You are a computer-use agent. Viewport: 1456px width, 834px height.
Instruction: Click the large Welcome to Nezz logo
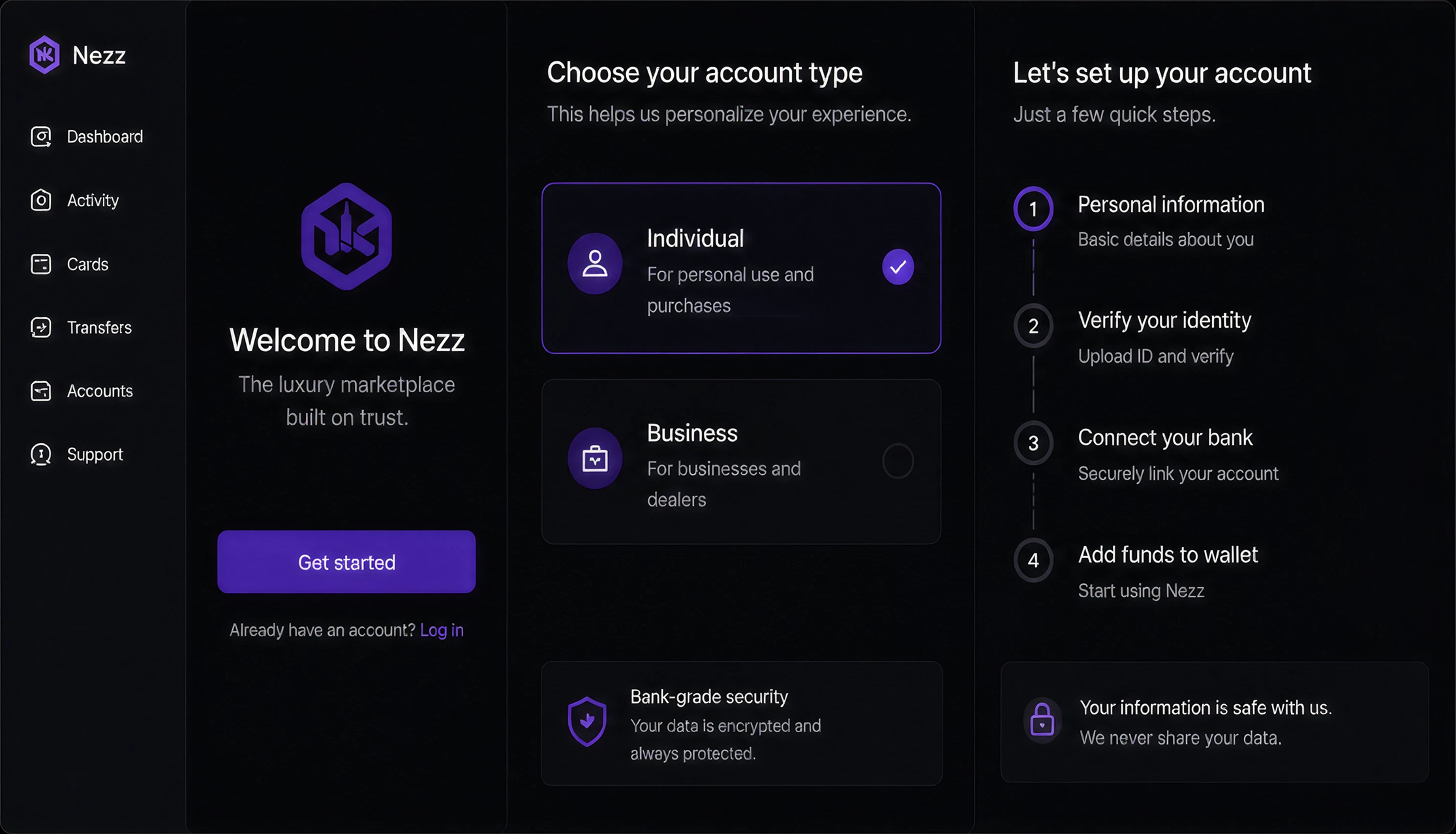(x=346, y=236)
